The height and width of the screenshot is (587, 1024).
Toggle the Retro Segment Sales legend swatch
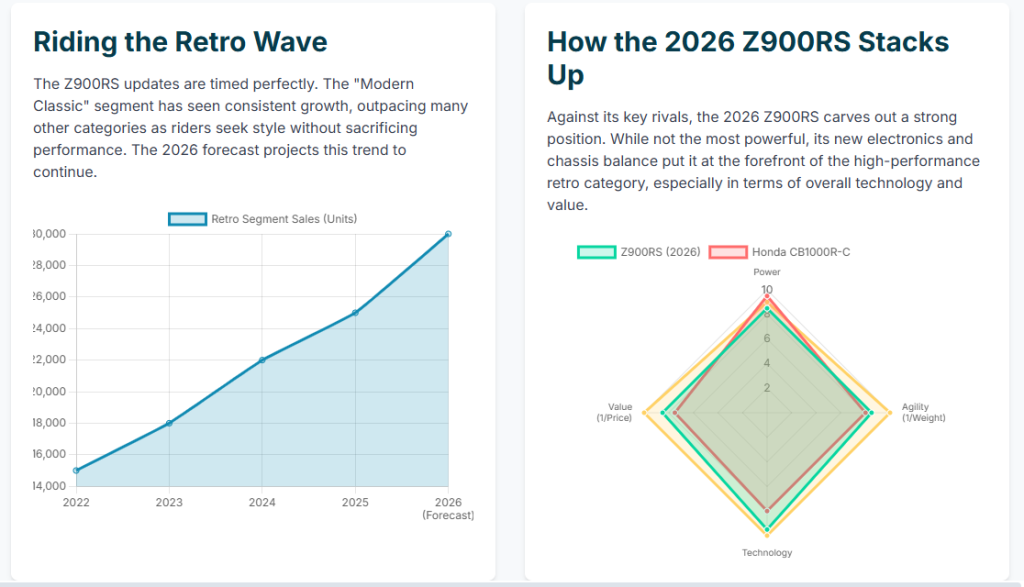[187, 219]
